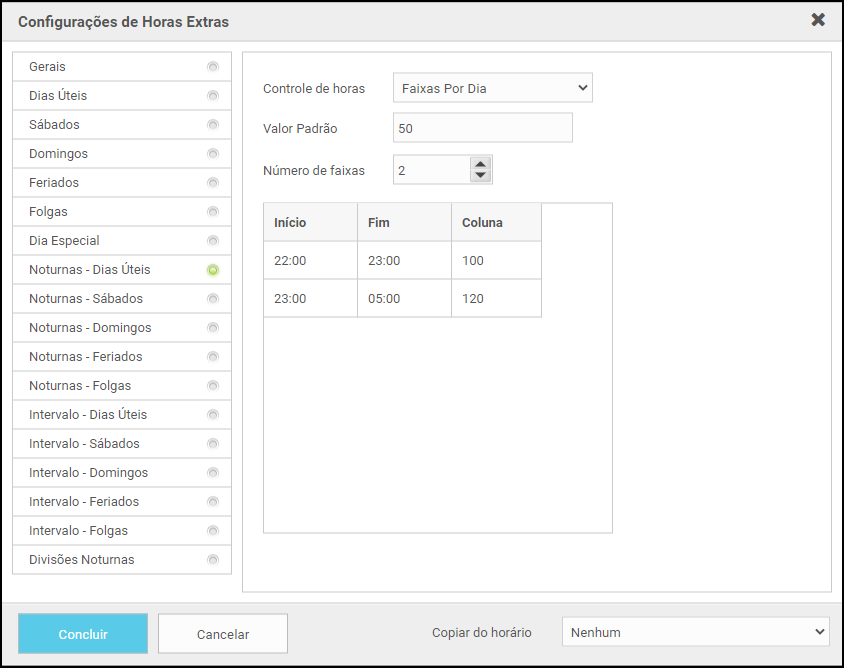Click the green indicator beside Noturnas - Dias Úteis

click(x=212, y=270)
